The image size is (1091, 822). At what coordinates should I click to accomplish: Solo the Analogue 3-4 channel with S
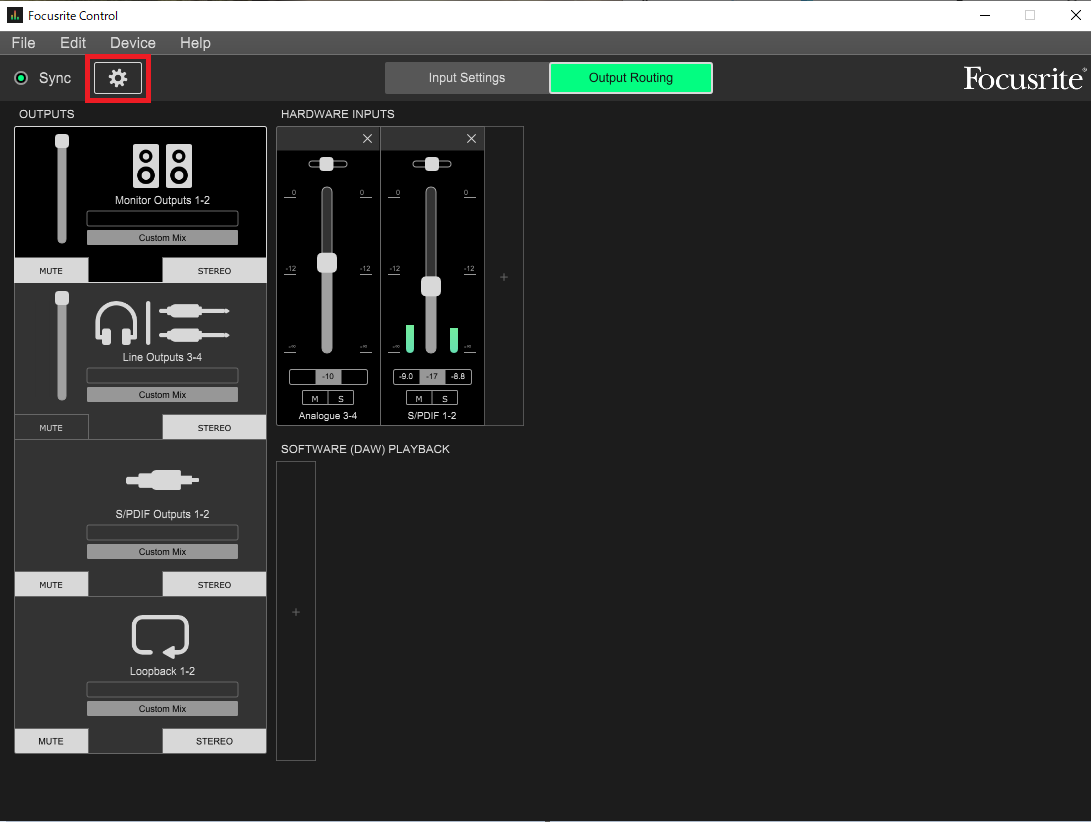(341, 398)
